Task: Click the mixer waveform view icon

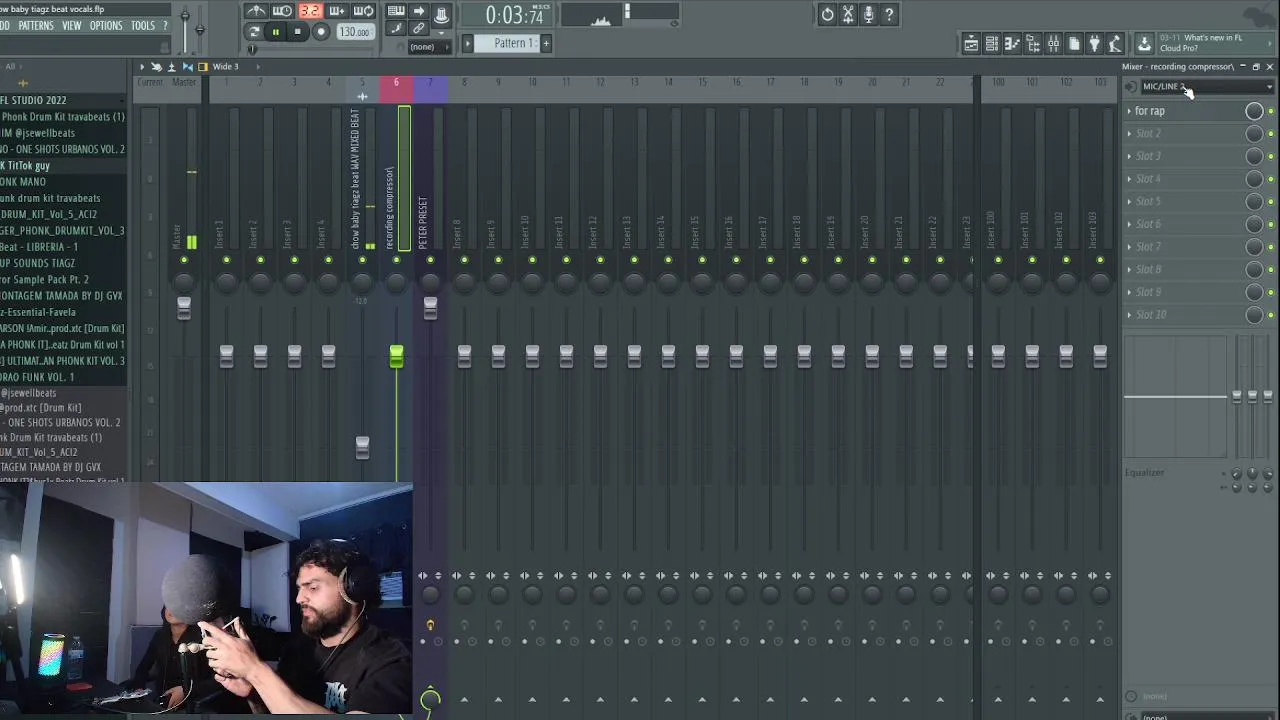Action: coord(171,67)
